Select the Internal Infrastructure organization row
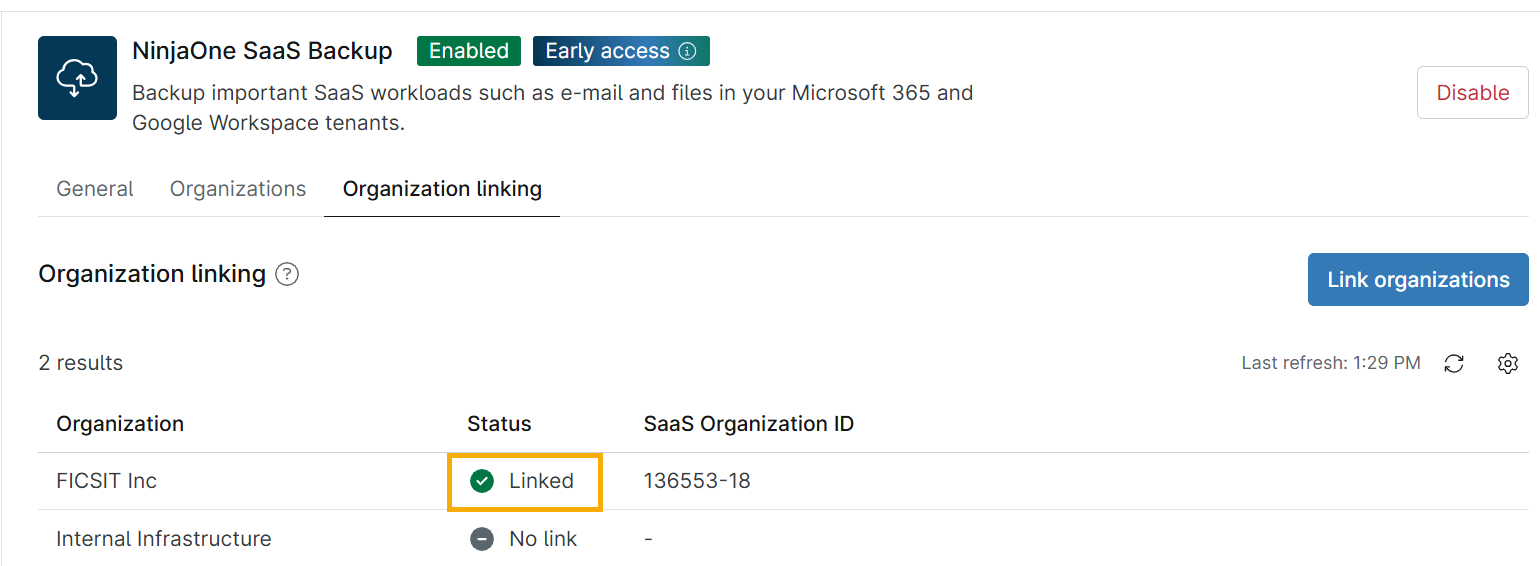The width and height of the screenshot is (1540, 566). [164, 539]
